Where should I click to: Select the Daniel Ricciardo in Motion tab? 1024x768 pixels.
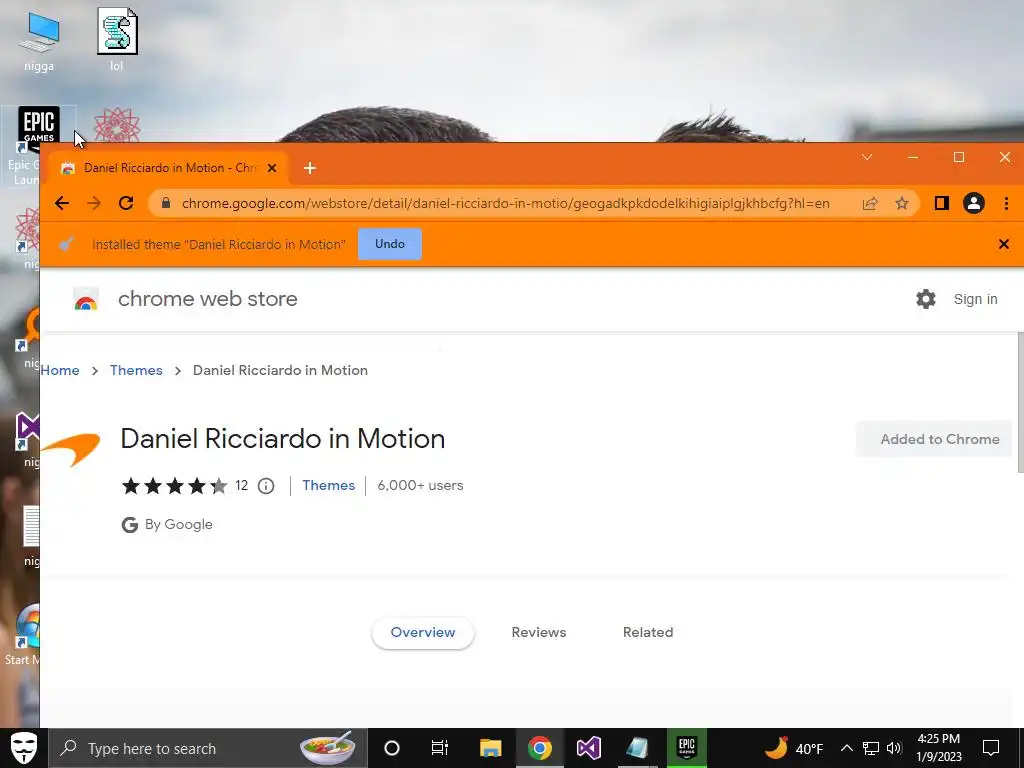170,168
